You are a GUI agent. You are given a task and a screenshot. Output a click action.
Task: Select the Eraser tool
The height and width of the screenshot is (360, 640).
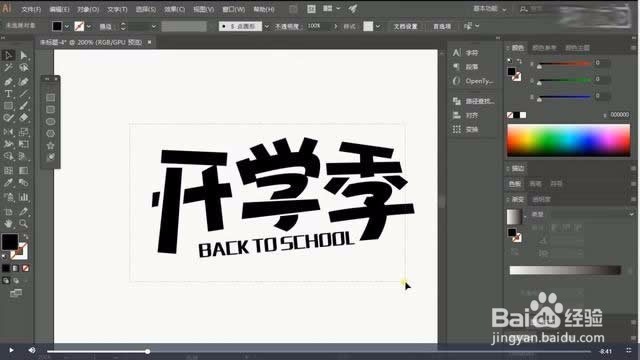point(24,118)
